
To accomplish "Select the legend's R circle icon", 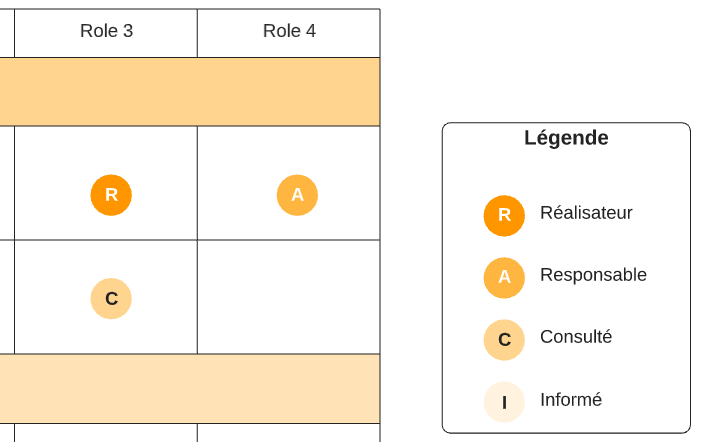I will [x=504, y=215].
